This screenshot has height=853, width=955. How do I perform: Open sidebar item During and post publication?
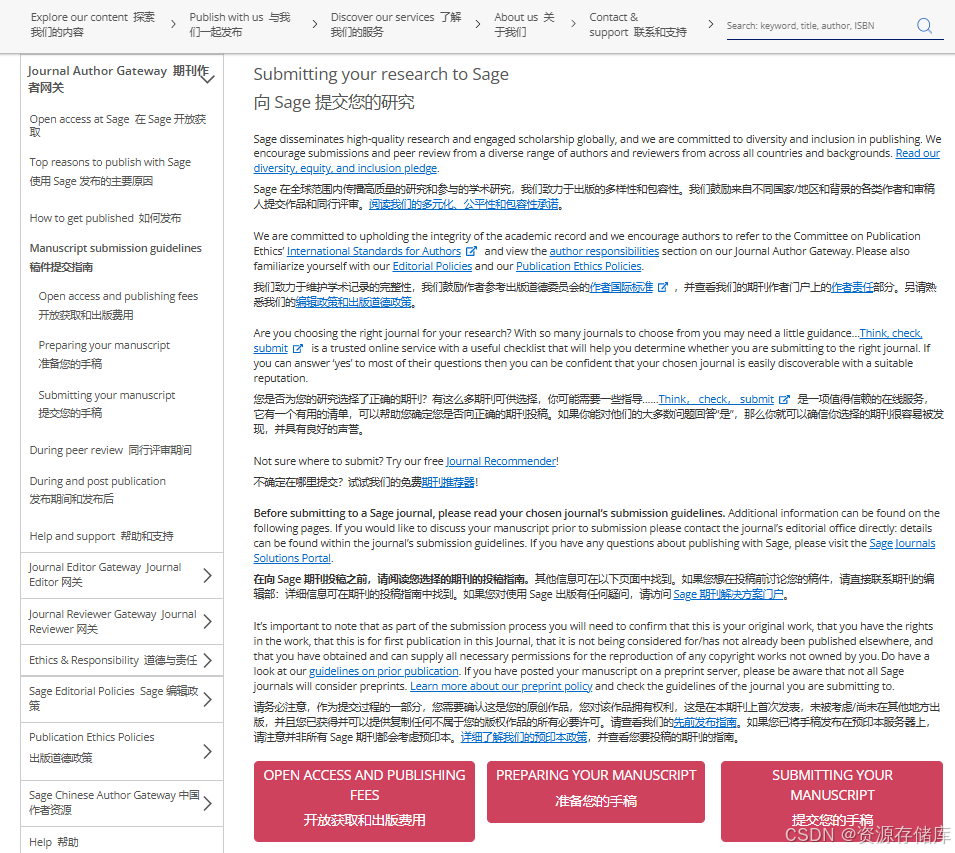(x=97, y=490)
